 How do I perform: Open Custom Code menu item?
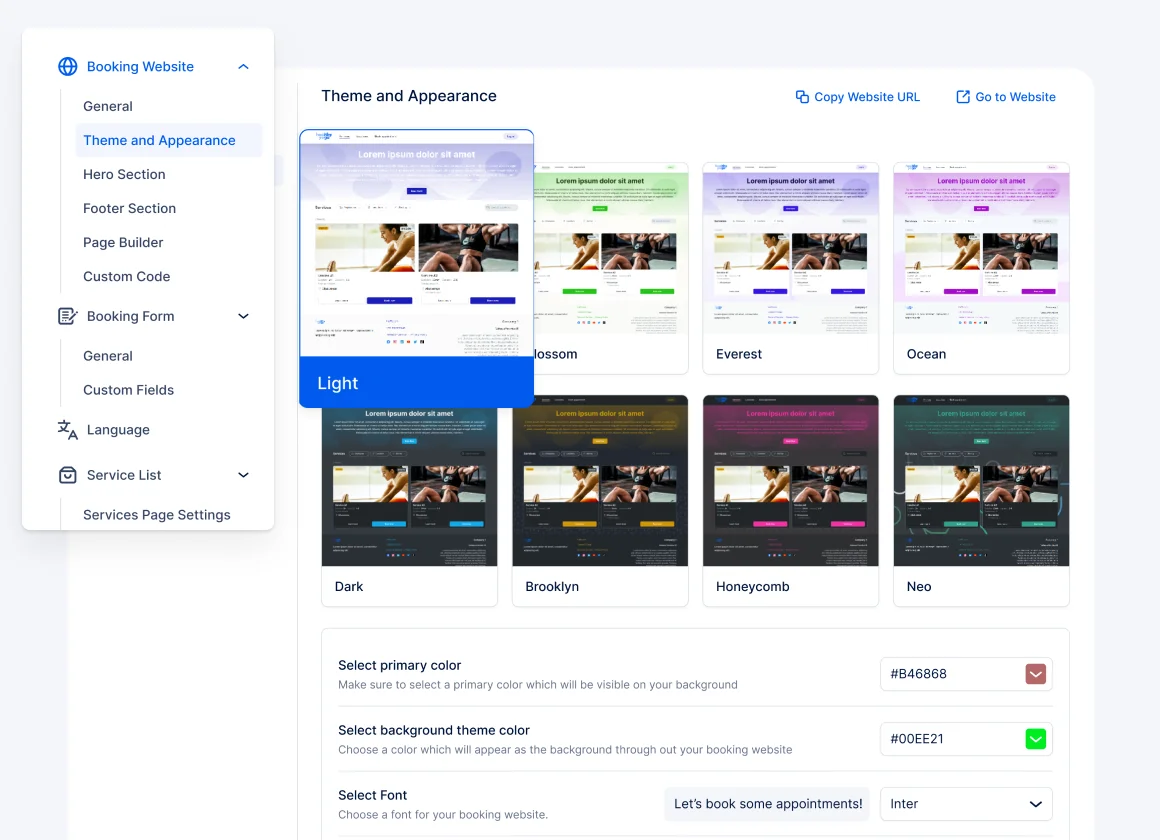(x=127, y=277)
